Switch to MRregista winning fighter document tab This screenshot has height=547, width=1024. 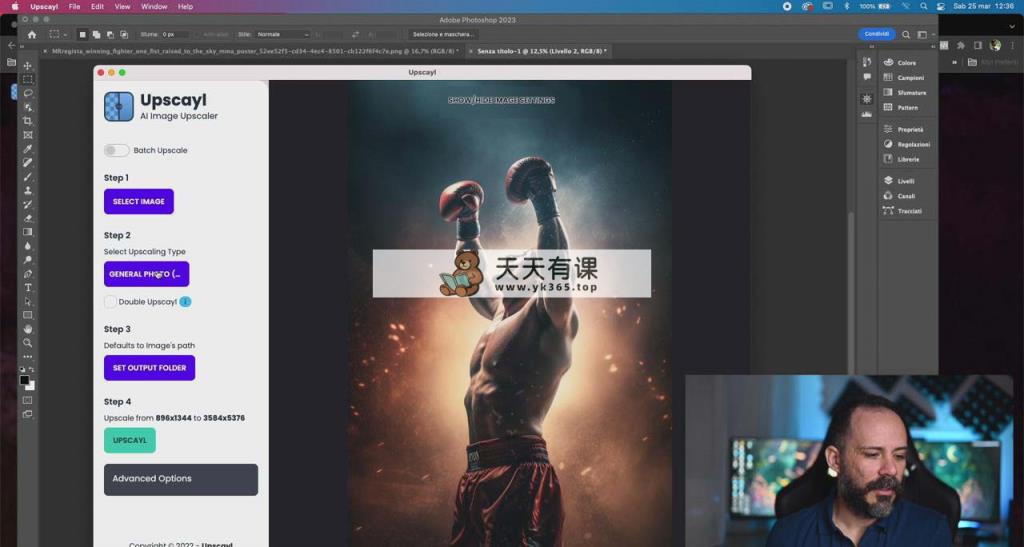[x=254, y=51]
